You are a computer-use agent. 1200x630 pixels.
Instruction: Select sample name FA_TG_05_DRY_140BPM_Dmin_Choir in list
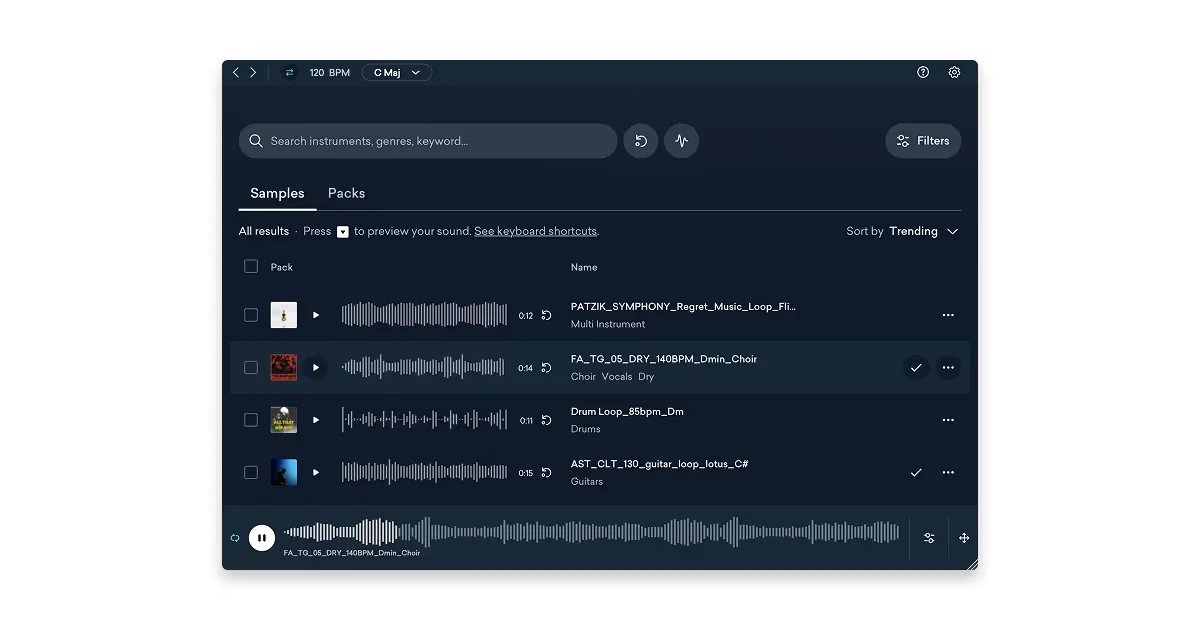click(664, 359)
